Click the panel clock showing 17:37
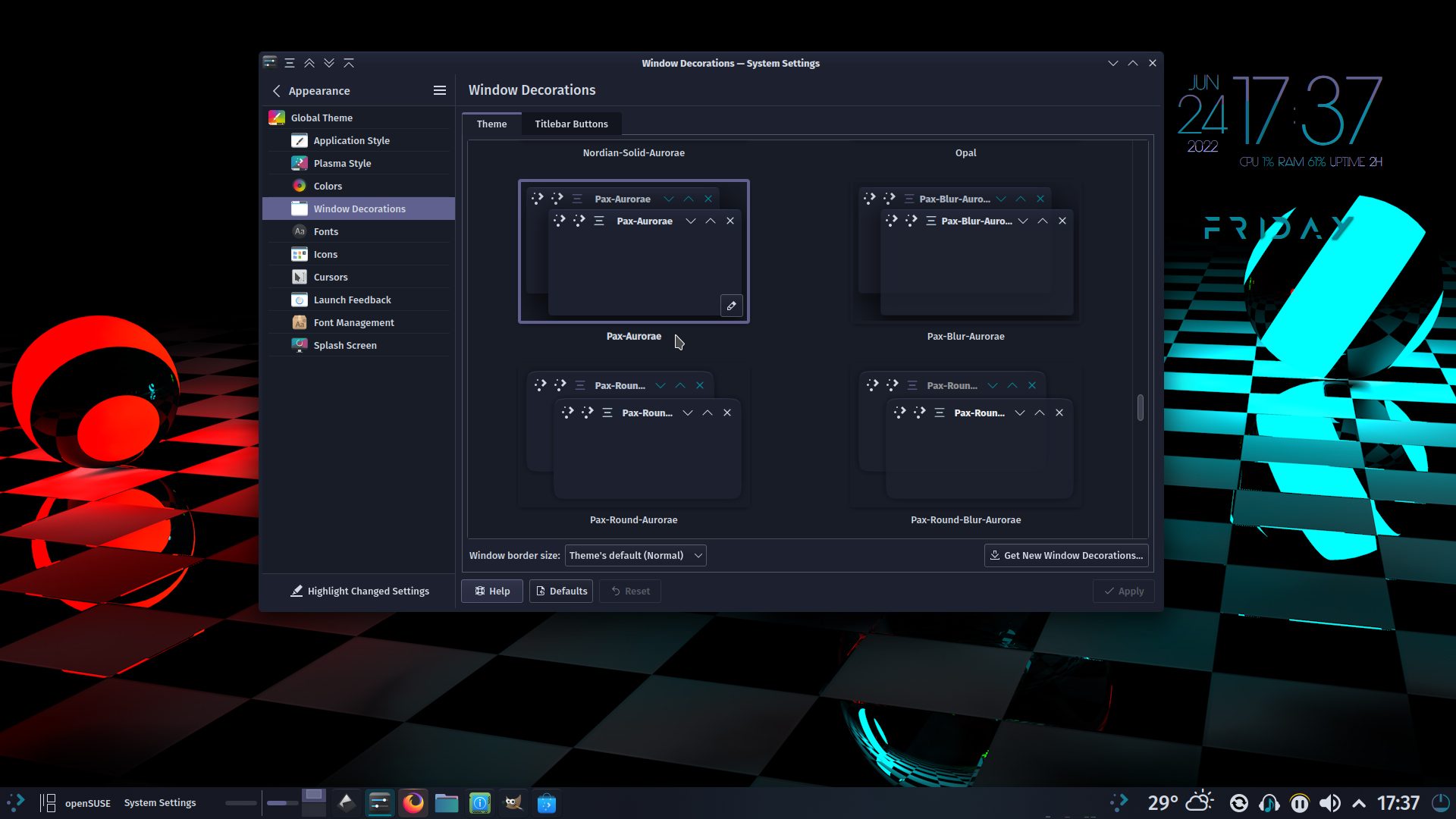The height and width of the screenshot is (819, 1456). tap(1398, 803)
